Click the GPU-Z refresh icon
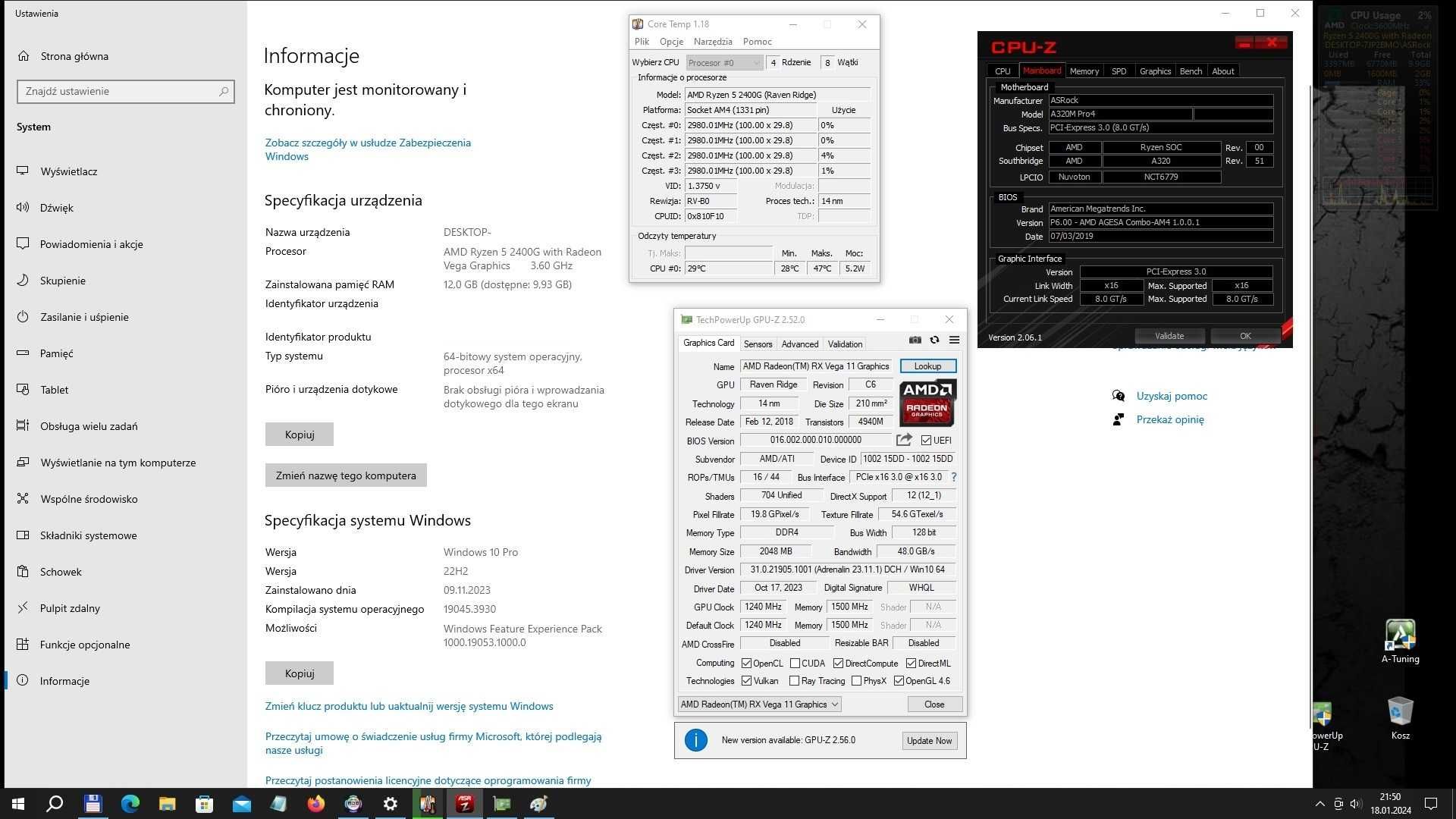The width and height of the screenshot is (1456, 819). (934, 340)
